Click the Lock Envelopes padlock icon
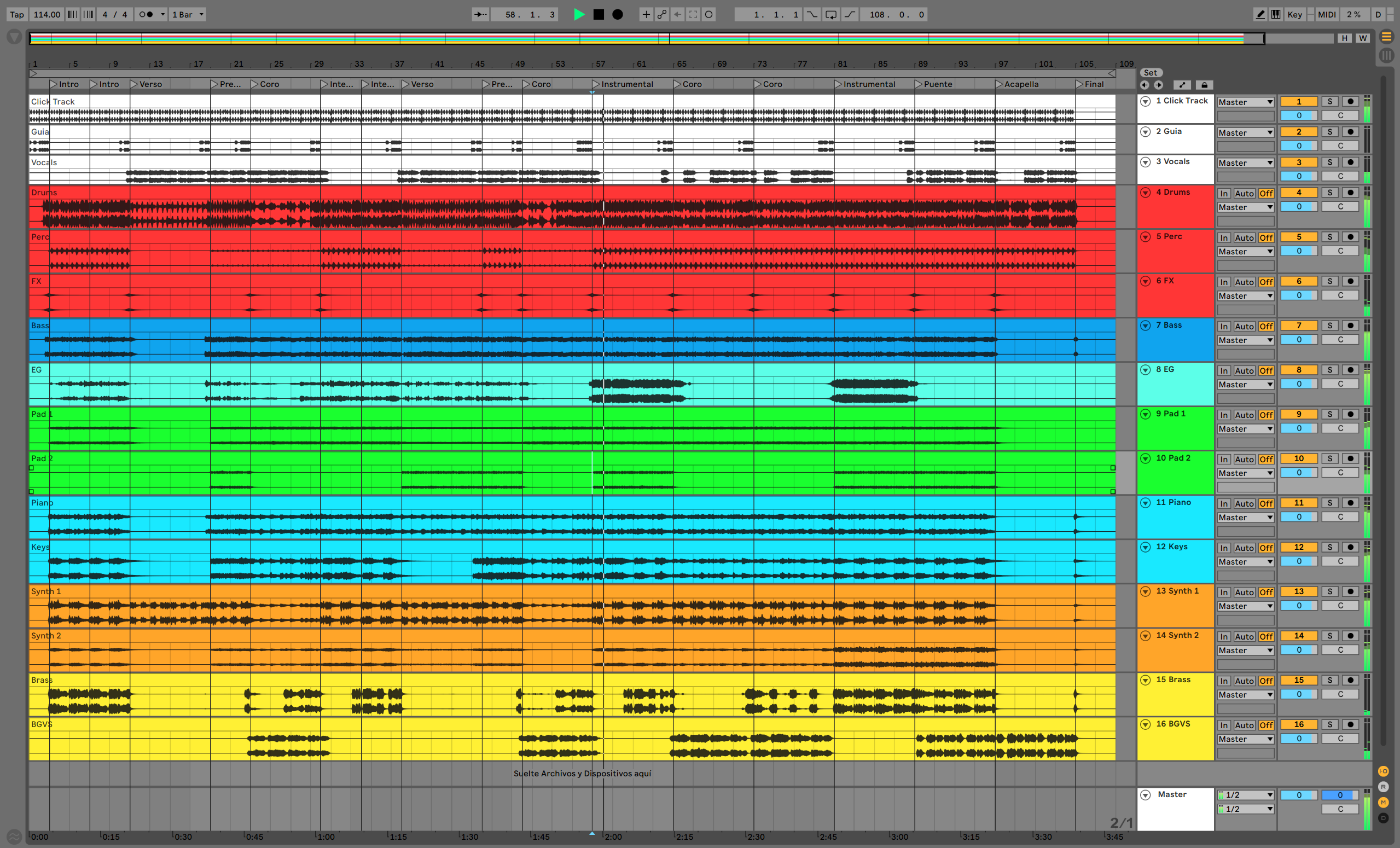The image size is (1400, 848). coord(1204,85)
